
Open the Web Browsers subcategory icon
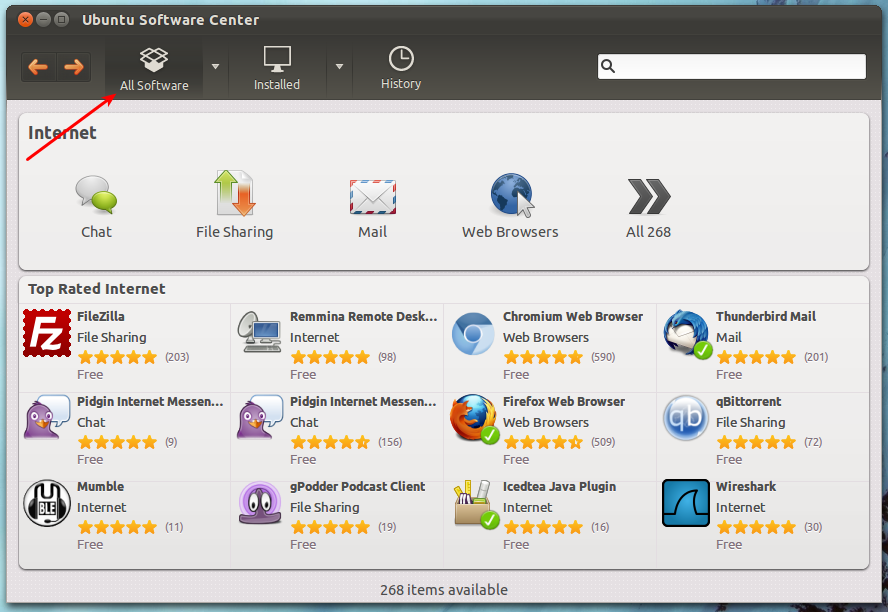click(x=512, y=195)
